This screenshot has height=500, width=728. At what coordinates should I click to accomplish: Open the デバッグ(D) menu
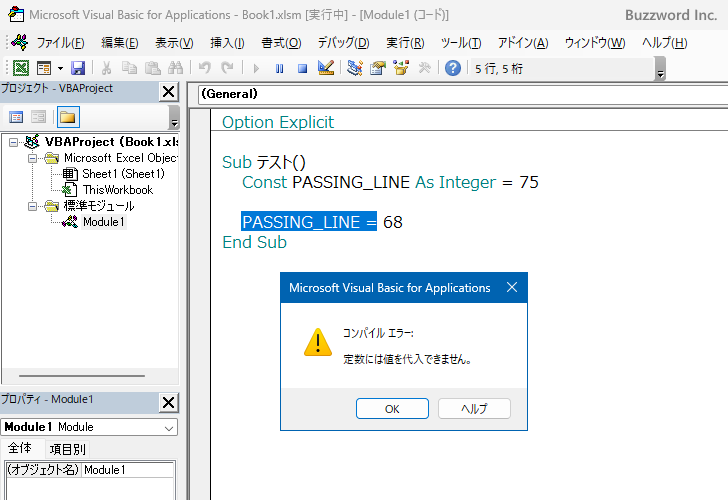343,43
